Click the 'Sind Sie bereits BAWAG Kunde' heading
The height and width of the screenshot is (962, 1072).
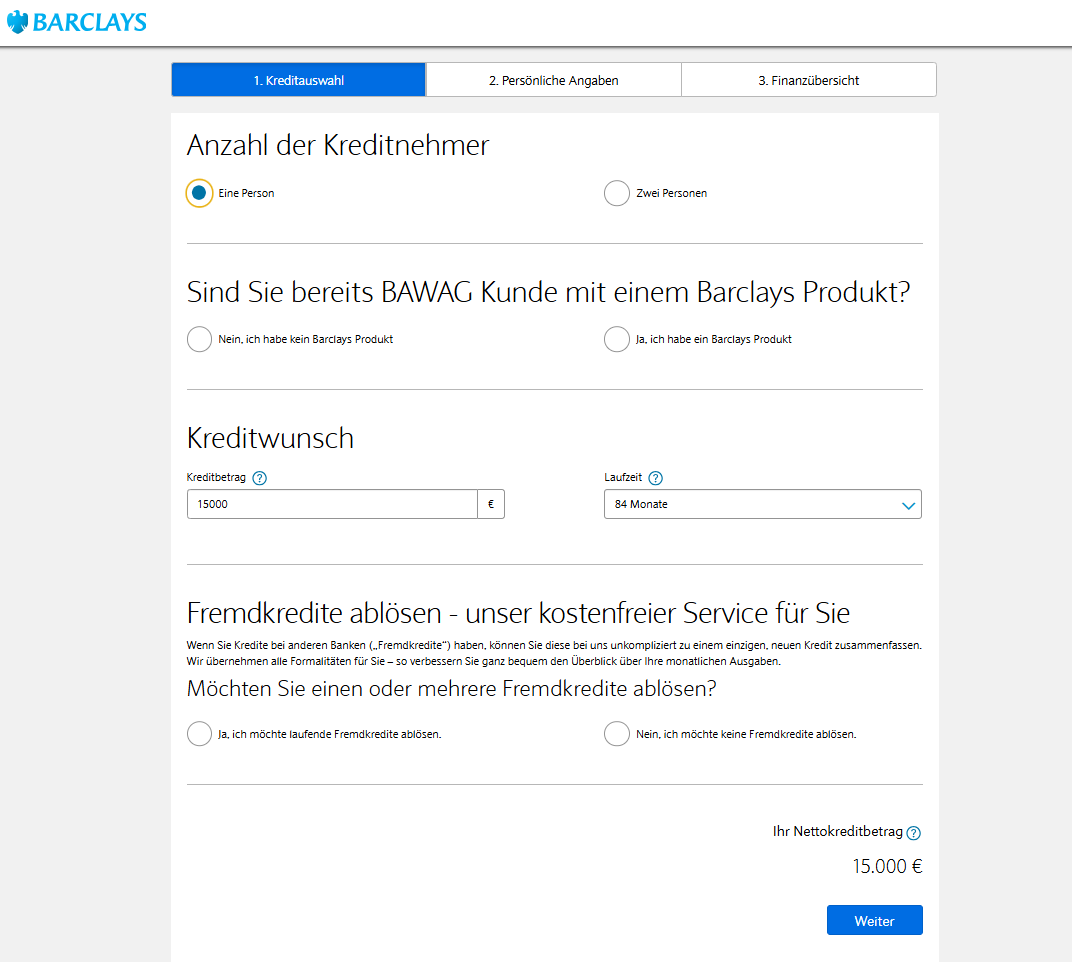coord(548,292)
